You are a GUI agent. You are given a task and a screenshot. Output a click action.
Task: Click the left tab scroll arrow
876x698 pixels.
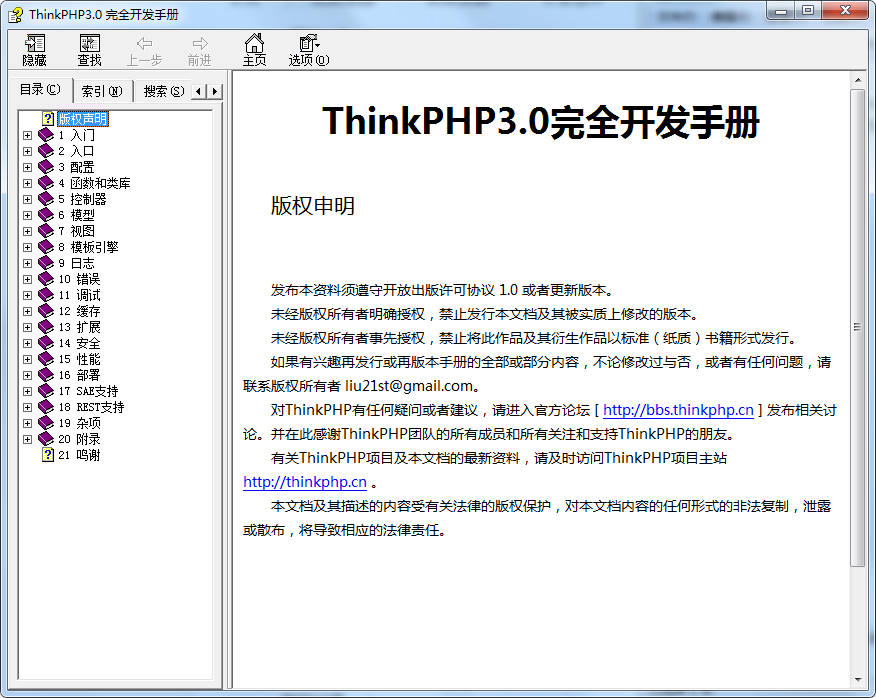[x=198, y=90]
